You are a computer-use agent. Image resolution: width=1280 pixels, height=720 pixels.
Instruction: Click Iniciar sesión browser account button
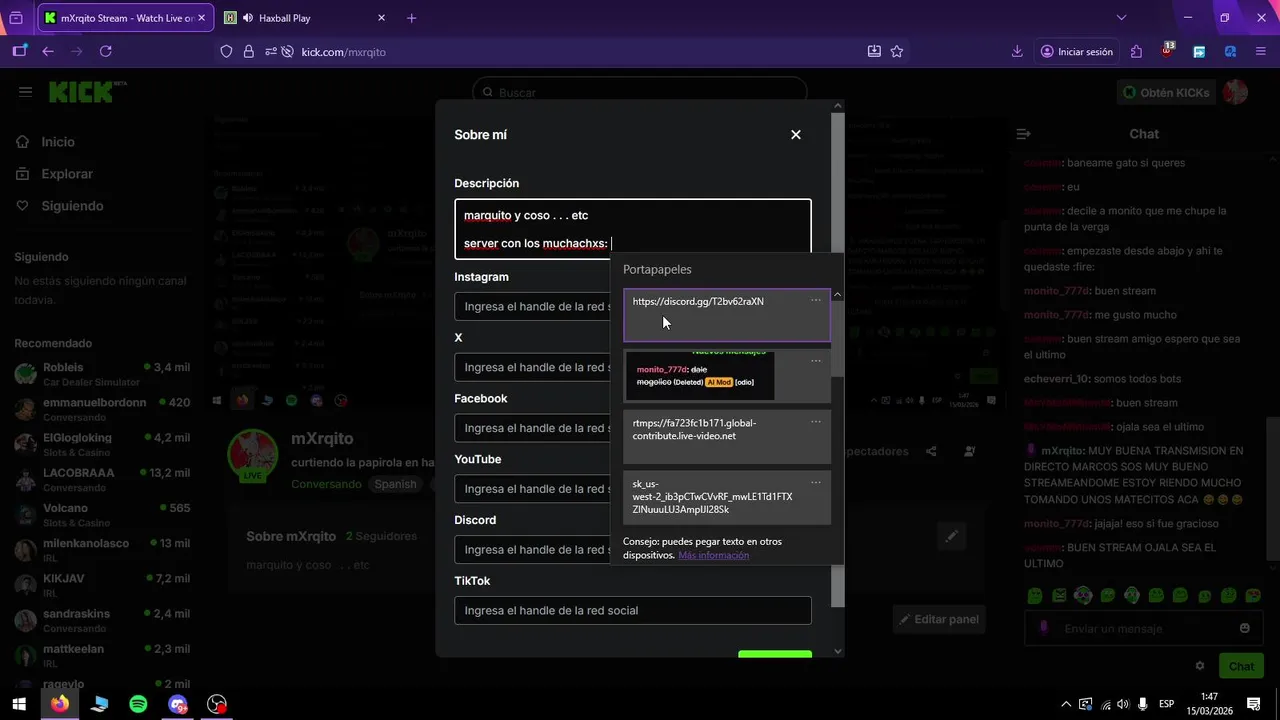point(1076,51)
